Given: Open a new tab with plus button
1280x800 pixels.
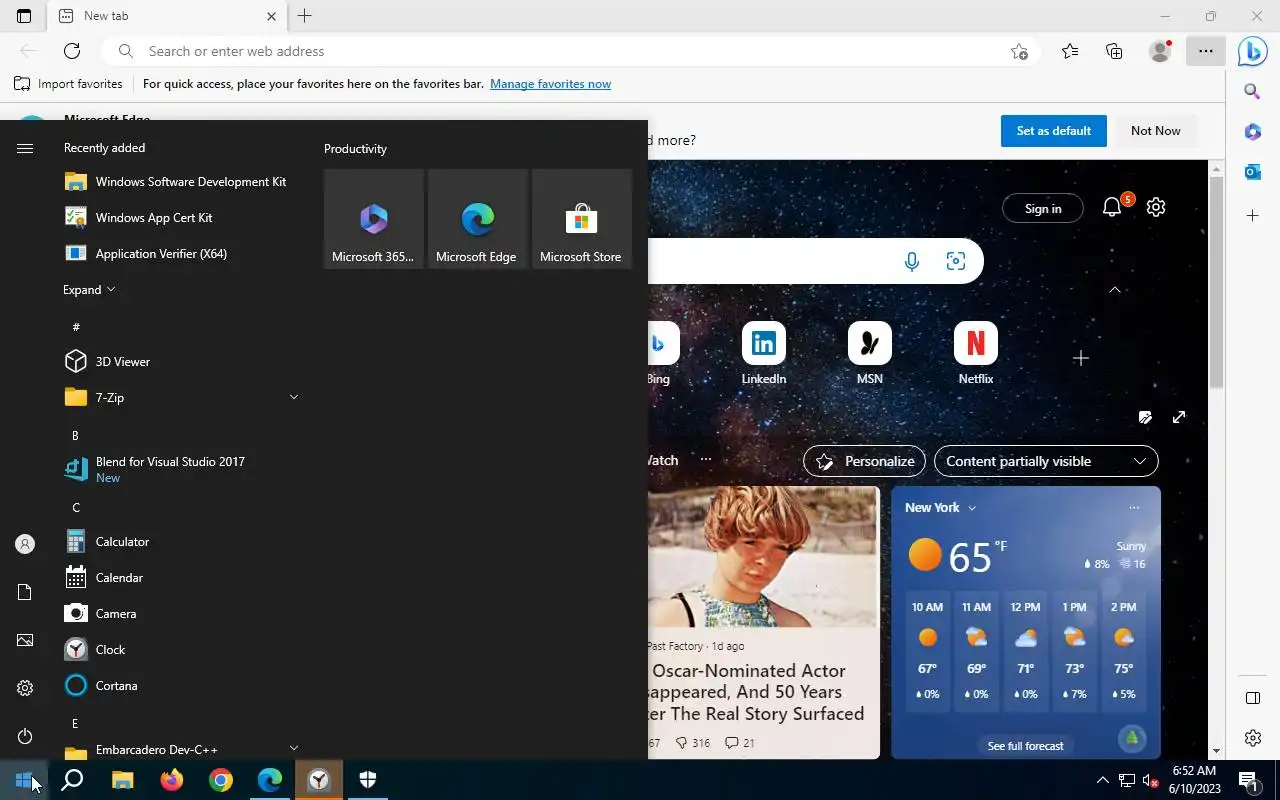Looking at the screenshot, I should click(x=305, y=16).
